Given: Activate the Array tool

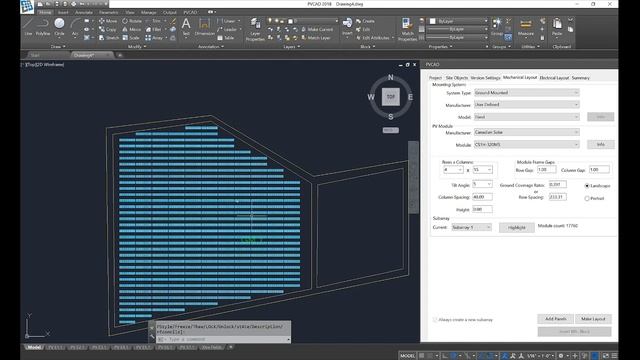Looking at the screenshot, I should pyautogui.click(x=154, y=38).
